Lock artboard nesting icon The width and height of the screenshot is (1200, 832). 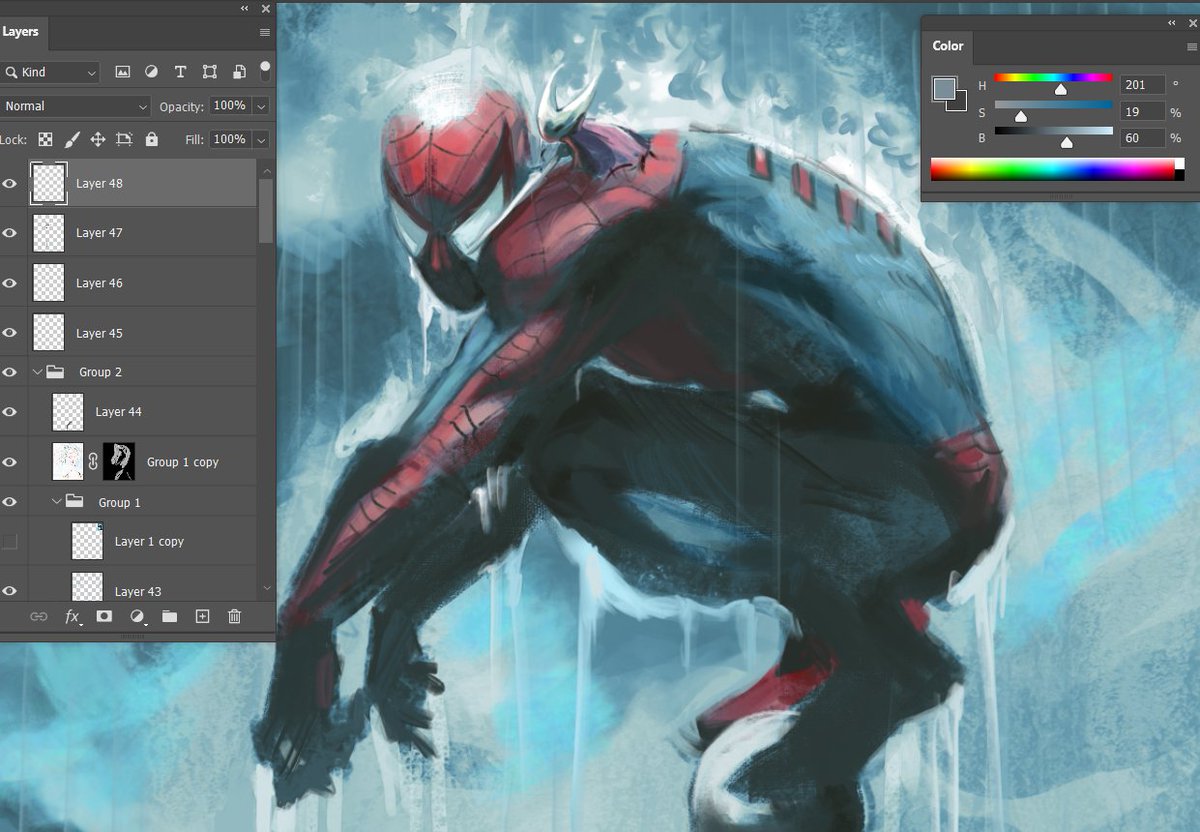(x=124, y=139)
